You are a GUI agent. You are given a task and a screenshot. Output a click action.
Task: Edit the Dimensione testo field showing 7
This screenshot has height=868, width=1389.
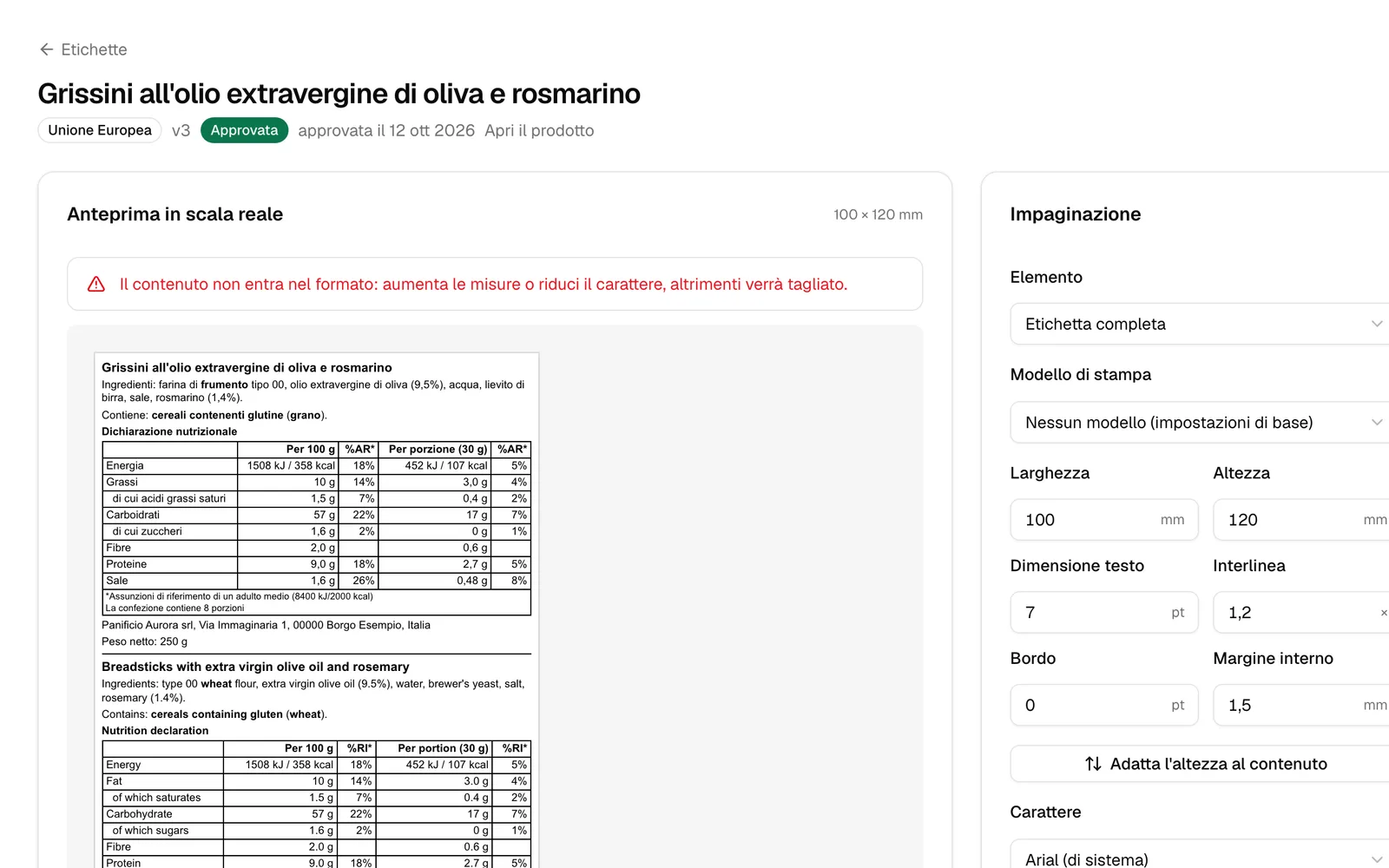pyautogui.click(x=1104, y=613)
